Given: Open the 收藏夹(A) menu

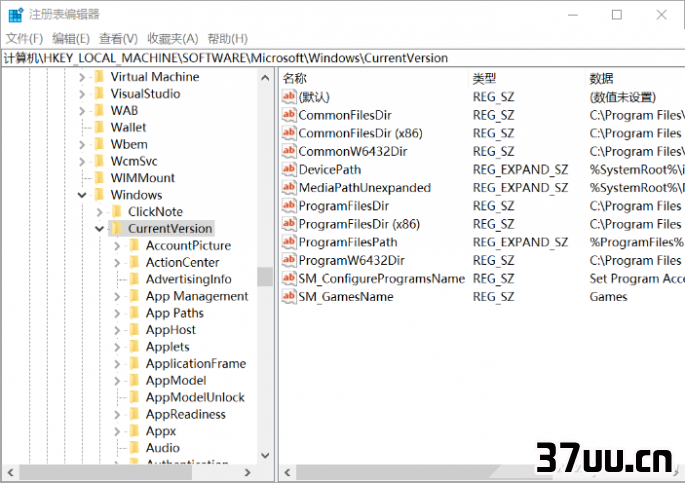Looking at the screenshot, I should (173, 39).
